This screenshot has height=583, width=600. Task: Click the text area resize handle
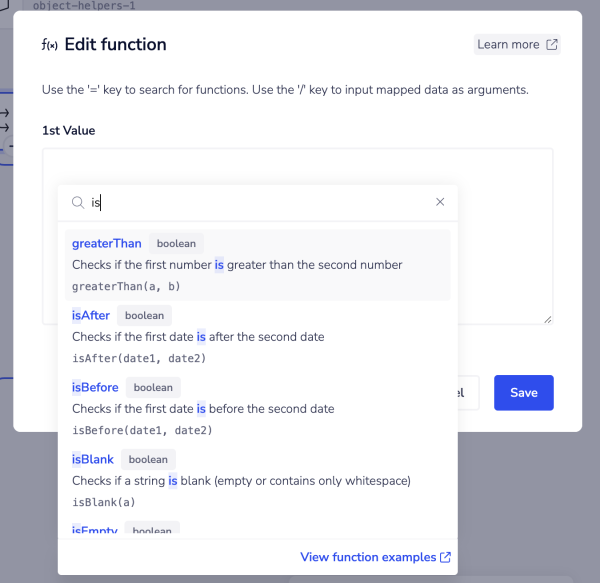tap(547, 319)
